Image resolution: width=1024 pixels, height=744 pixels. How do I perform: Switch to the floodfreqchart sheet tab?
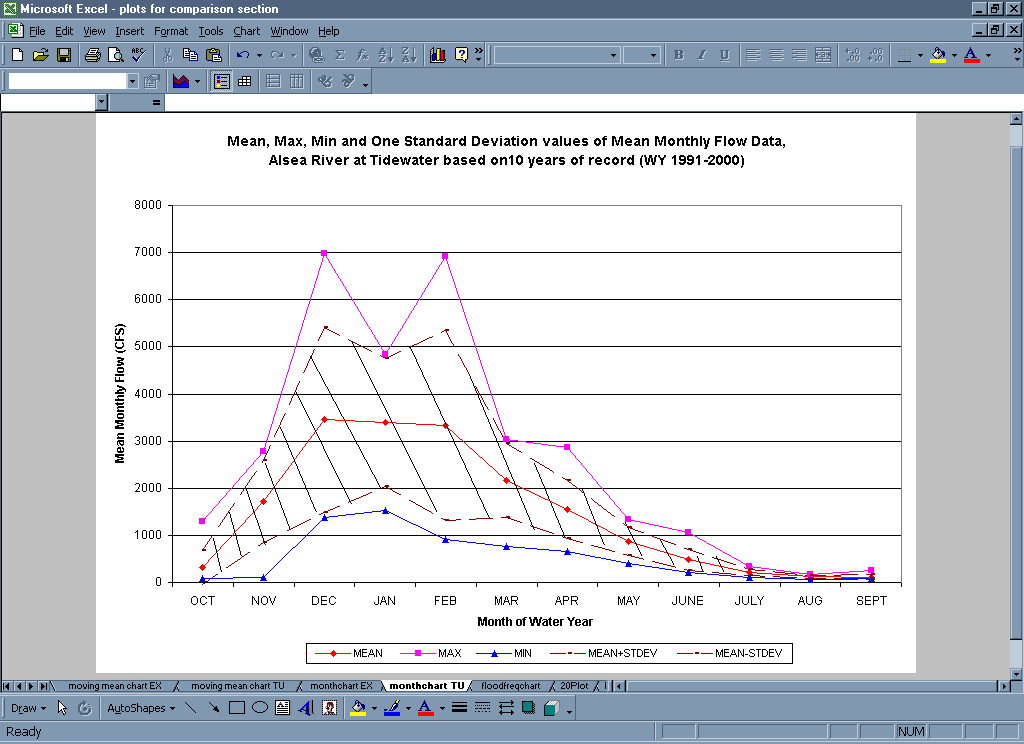coord(510,686)
